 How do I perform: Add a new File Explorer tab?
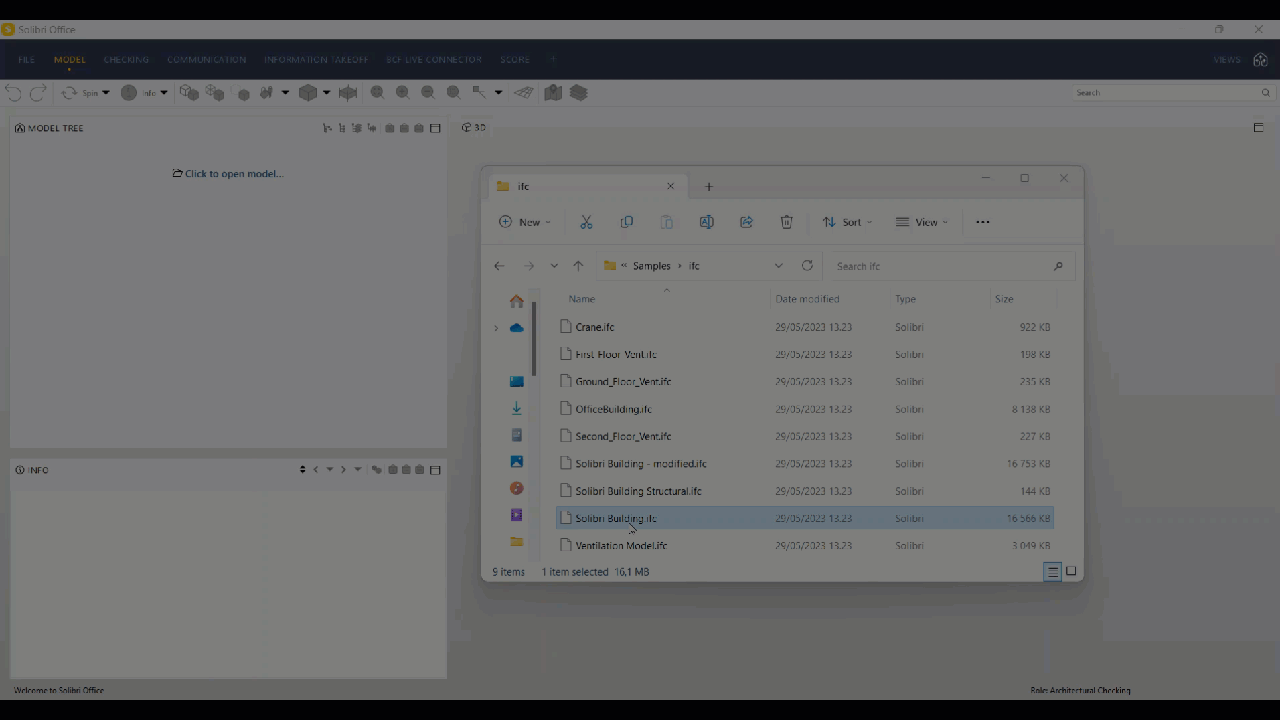[x=709, y=187]
